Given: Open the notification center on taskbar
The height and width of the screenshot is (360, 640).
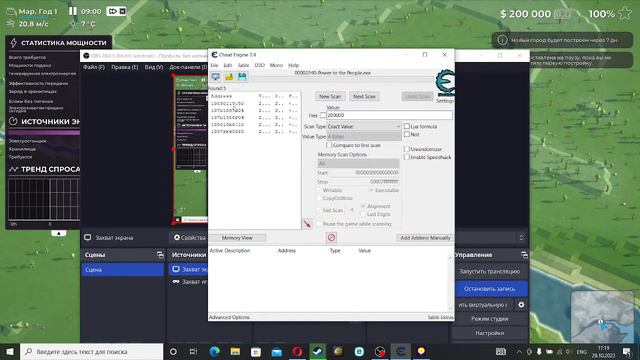Looking at the screenshot, I should pyautogui.click(x=627, y=351).
